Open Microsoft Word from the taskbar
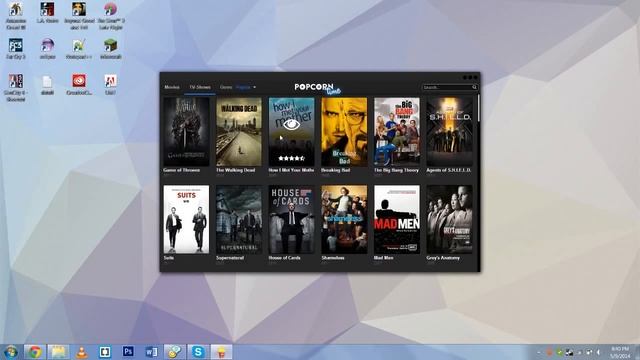Image resolution: width=640 pixels, height=360 pixels. point(151,352)
